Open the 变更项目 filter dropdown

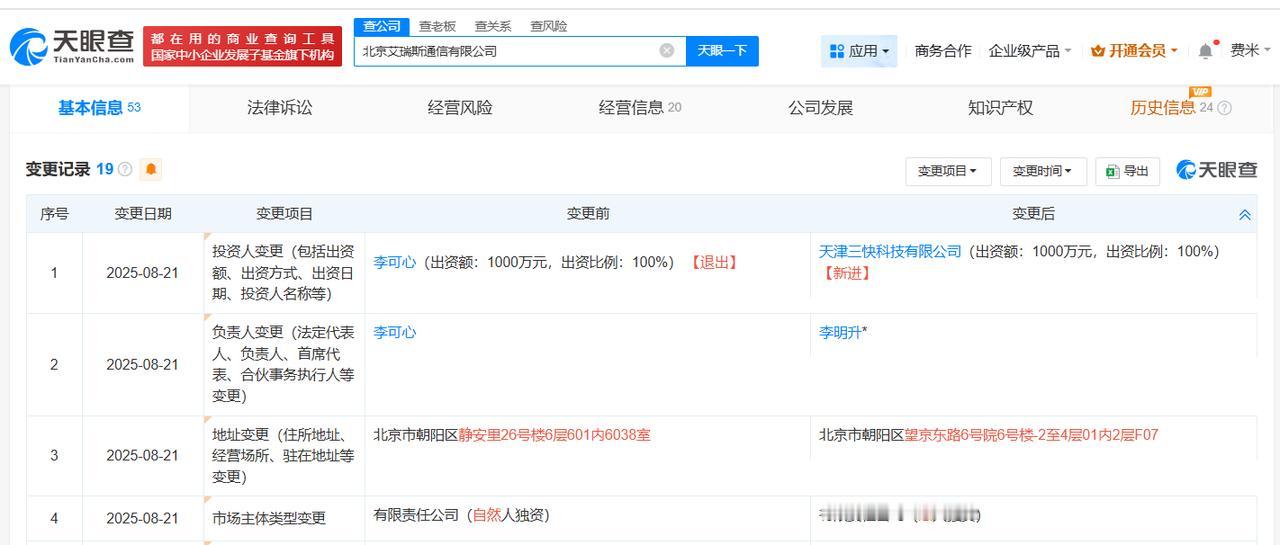tap(947, 171)
